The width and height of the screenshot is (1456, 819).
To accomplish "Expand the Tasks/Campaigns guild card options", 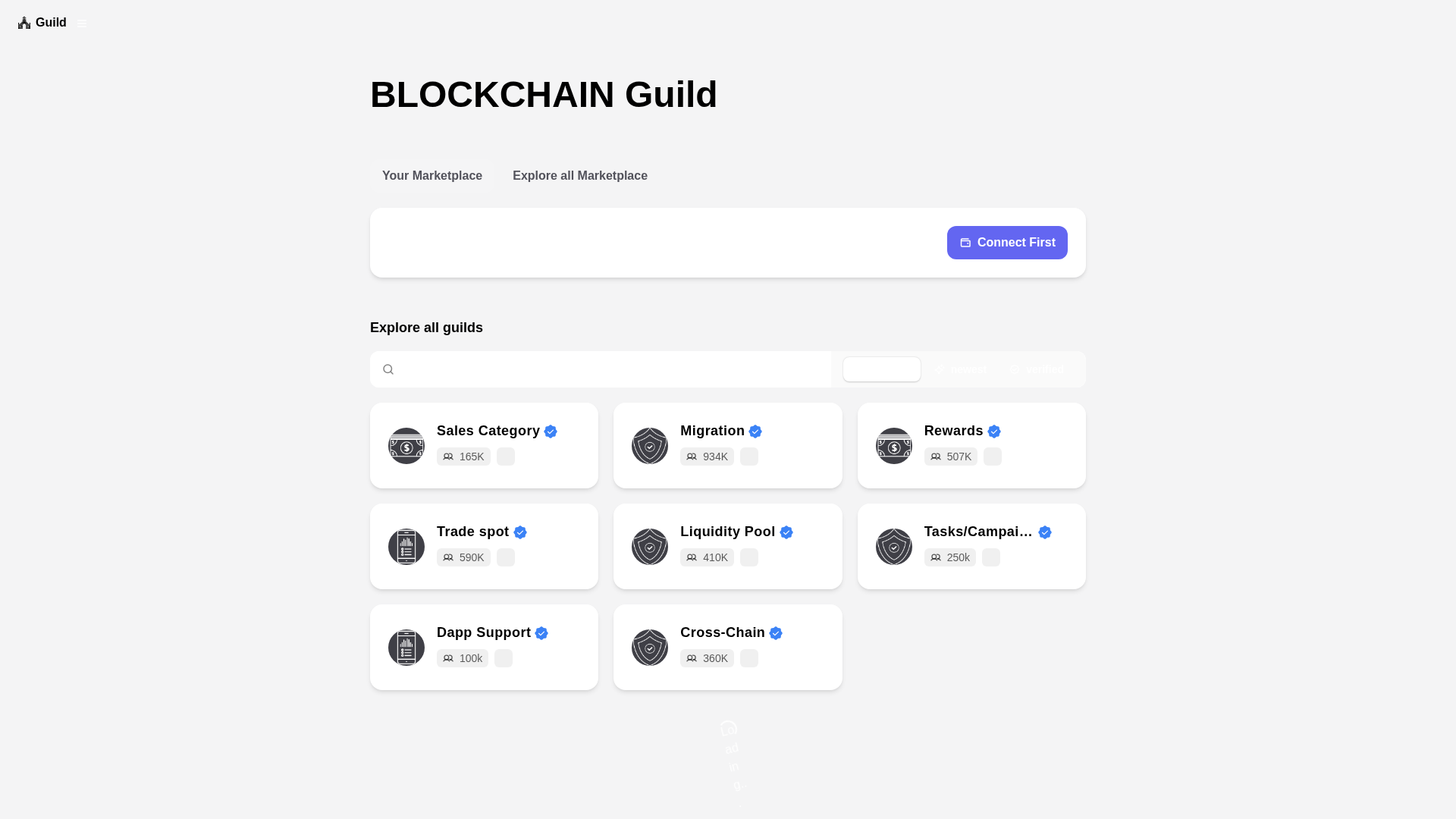I will click(991, 557).
